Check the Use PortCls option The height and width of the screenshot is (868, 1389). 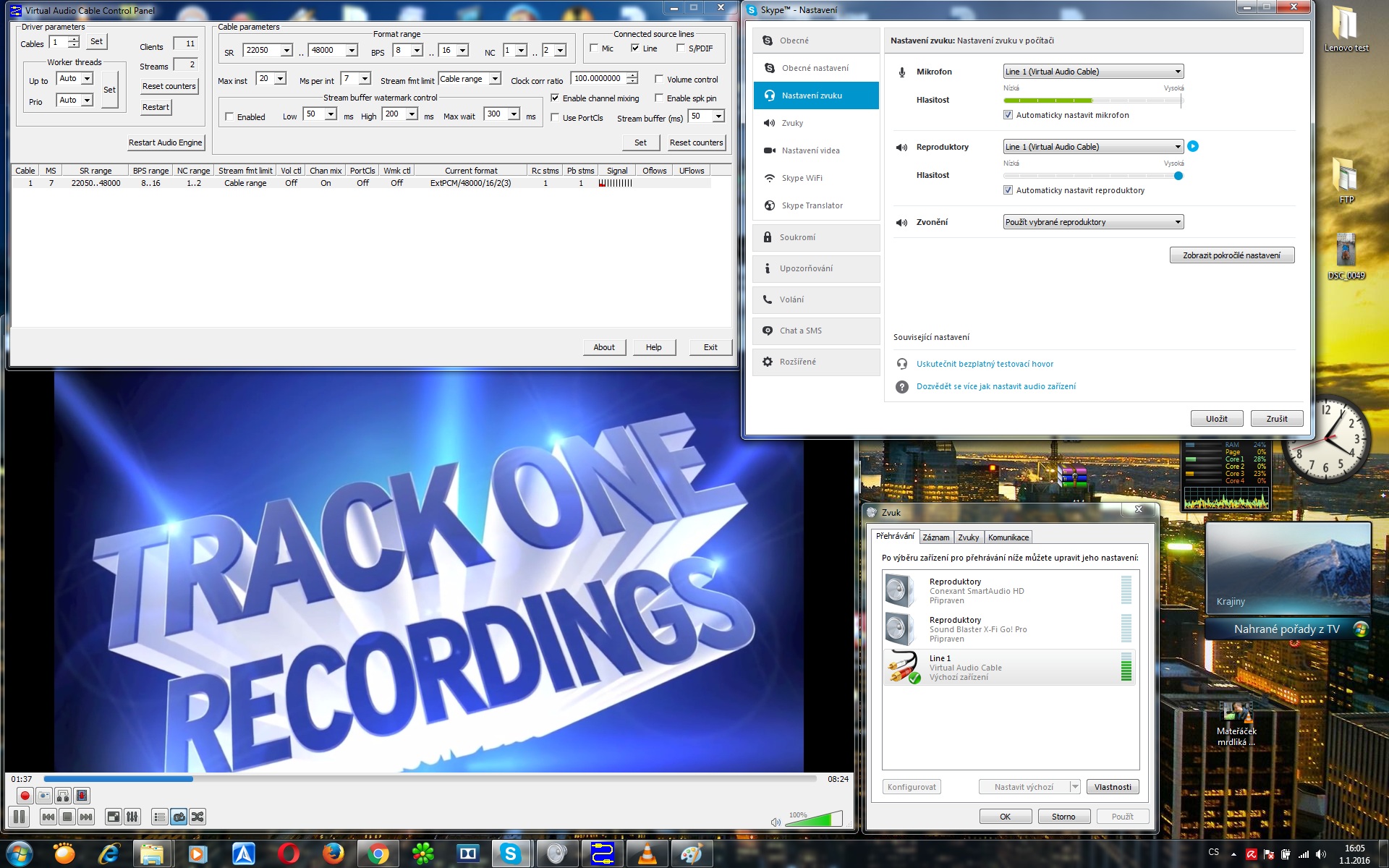coord(555,118)
